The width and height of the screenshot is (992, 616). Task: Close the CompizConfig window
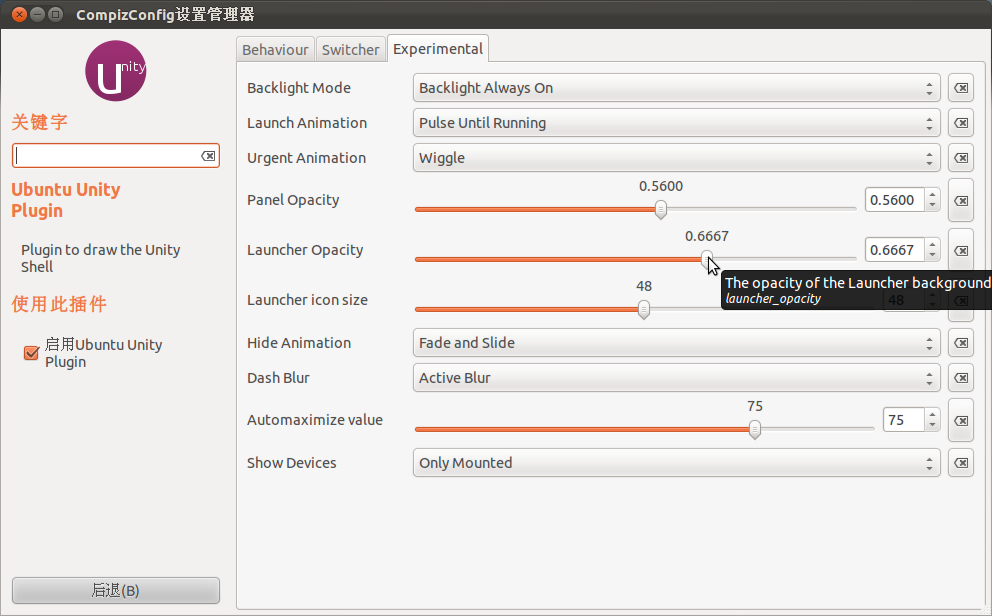(20, 14)
